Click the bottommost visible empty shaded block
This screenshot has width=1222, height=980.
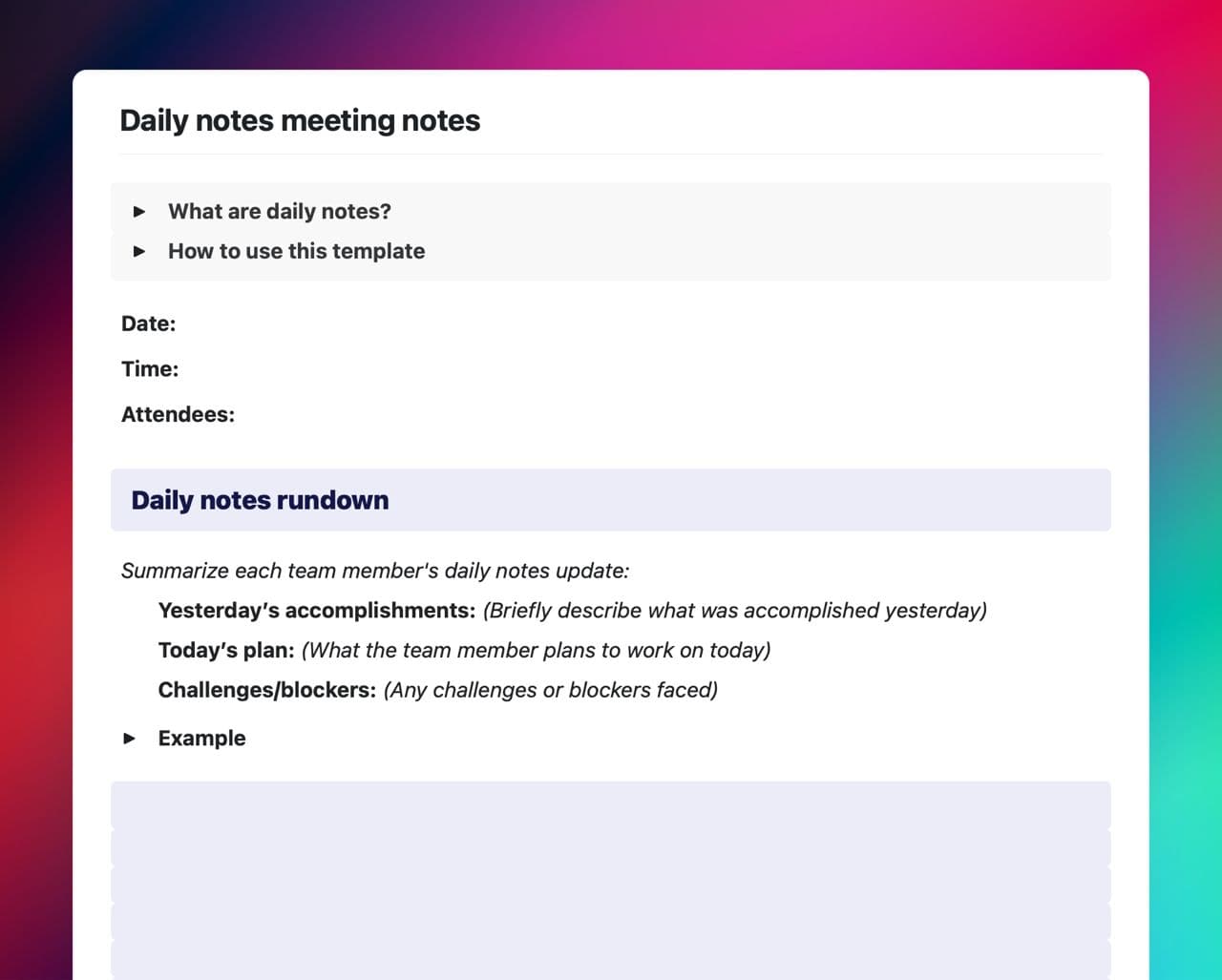[x=610, y=959]
